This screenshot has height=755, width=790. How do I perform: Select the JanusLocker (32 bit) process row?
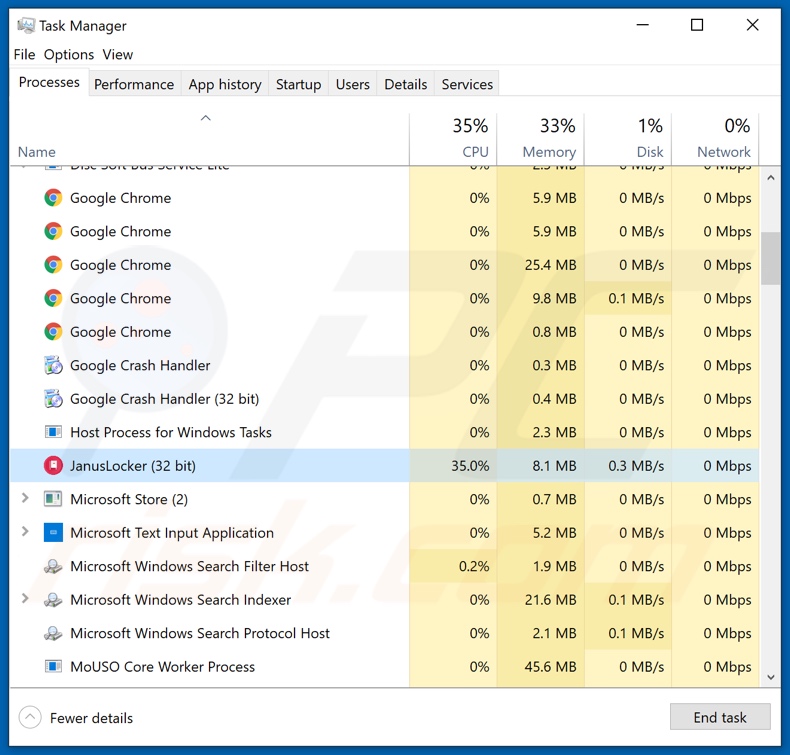(x=384, y=465)
